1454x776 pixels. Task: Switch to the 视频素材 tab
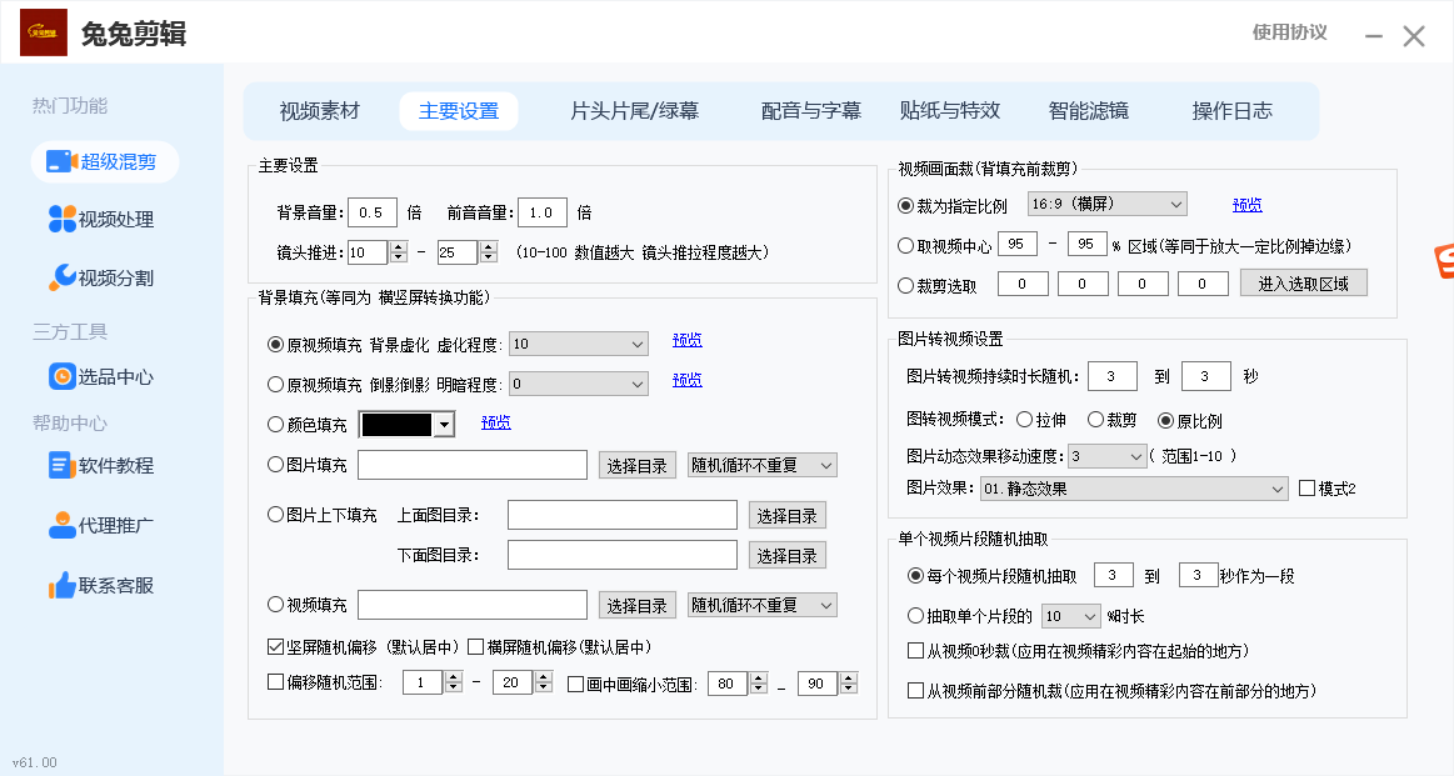(319, 111)
